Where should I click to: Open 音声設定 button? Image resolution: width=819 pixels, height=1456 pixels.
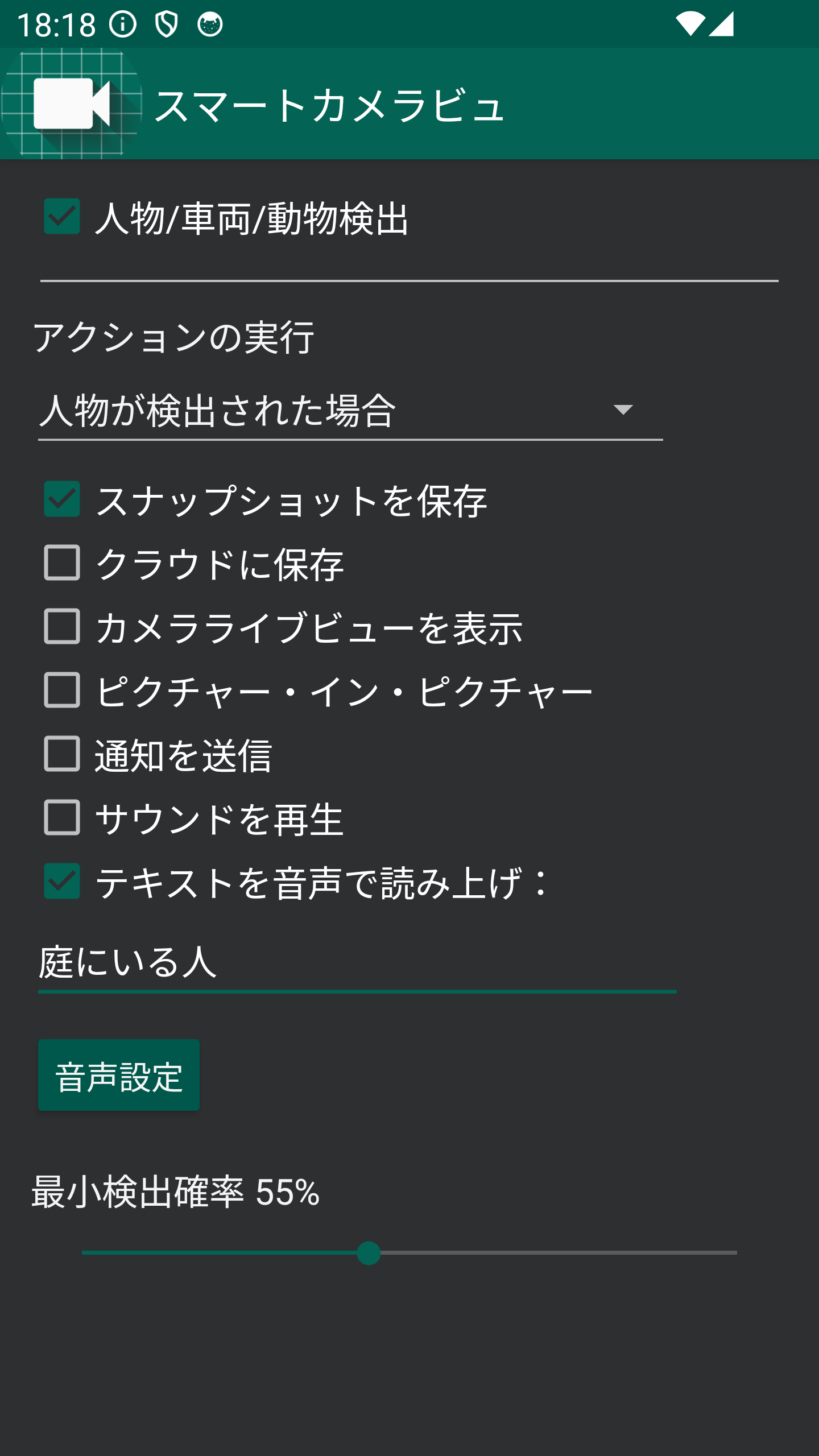pos(119,1075)
